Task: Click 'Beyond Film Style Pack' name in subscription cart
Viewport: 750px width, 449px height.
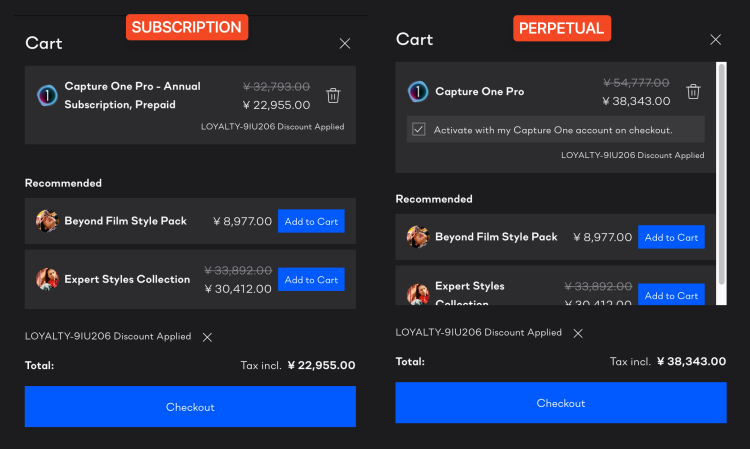Action: 125,221
